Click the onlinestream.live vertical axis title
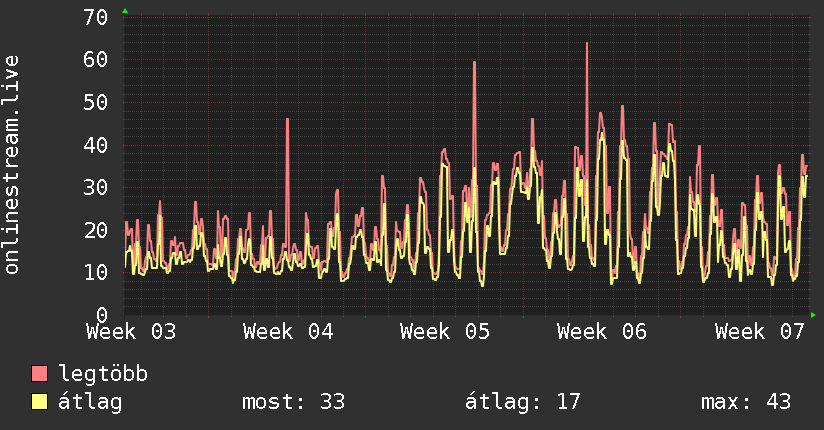This screenshot has height=430, width=824. click(x=12, y=165)
